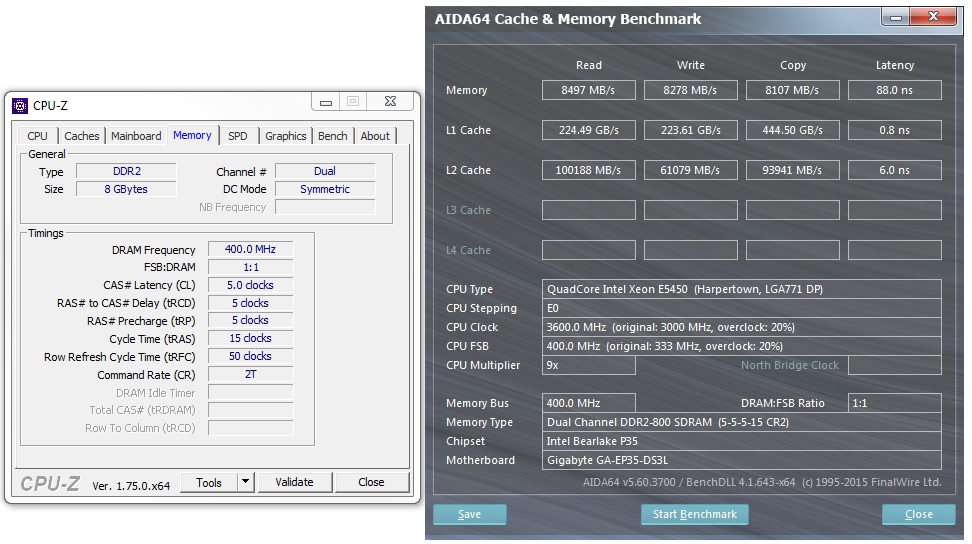
Task: Click the CPU Clock field 3600.0 MHz
Action: [741, 327]
